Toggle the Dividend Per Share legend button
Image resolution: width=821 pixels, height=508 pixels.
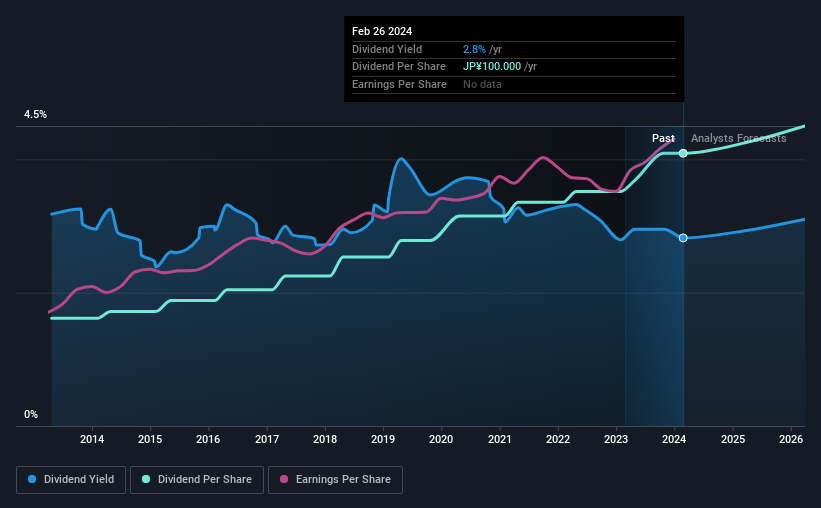197,480
